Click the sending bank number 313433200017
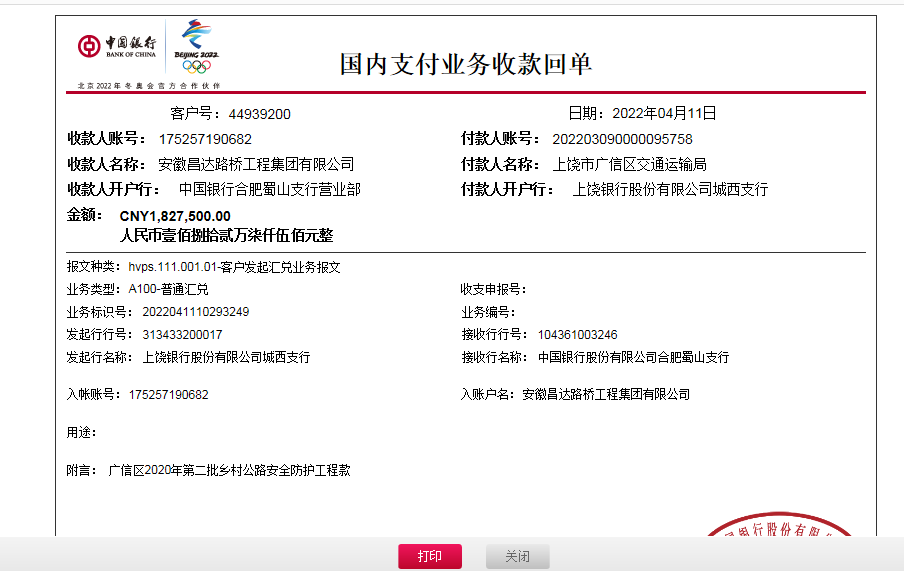The width and height of the screenshot is (904, 571). (182, 334)
